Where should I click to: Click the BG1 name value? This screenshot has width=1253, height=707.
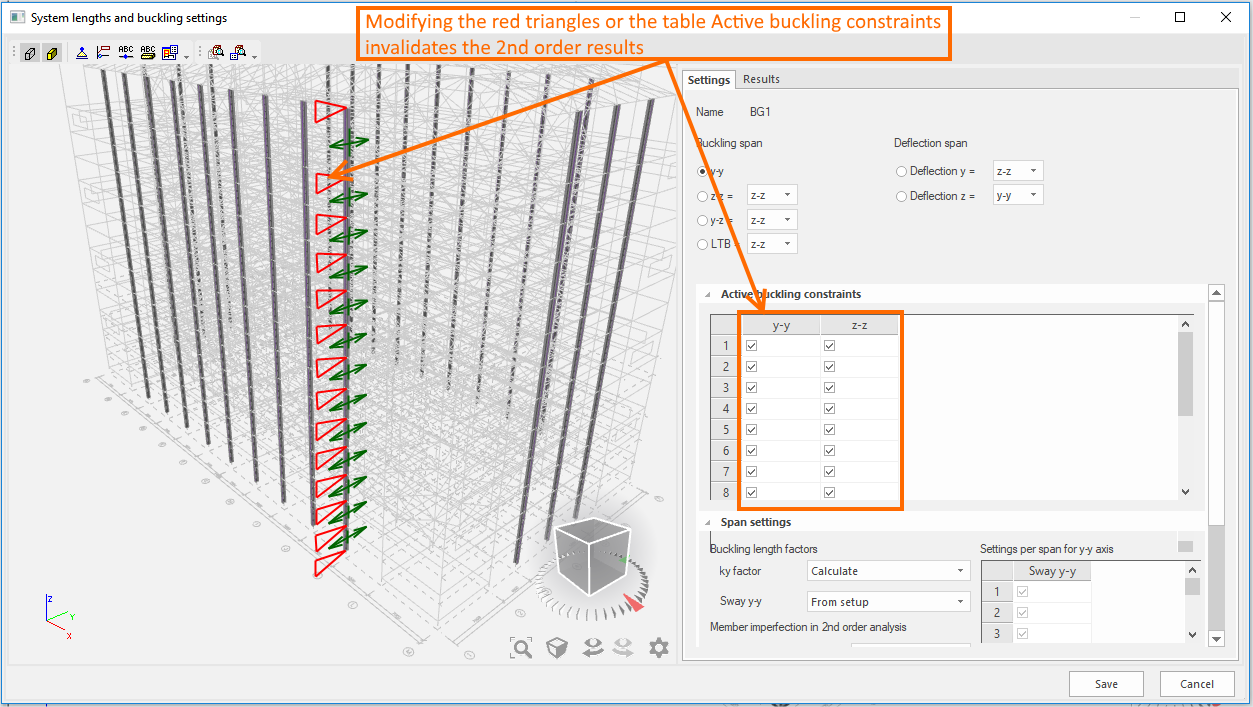761,112
